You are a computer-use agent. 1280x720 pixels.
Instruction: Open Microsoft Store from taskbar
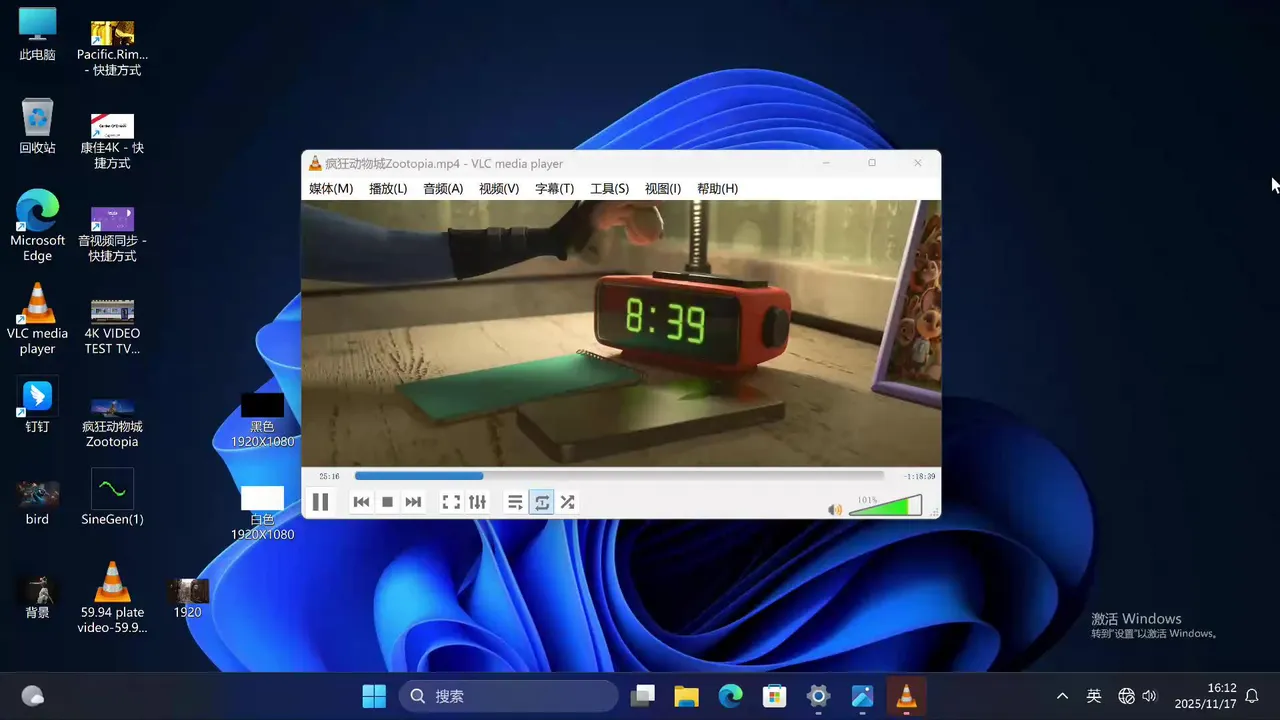774,696
